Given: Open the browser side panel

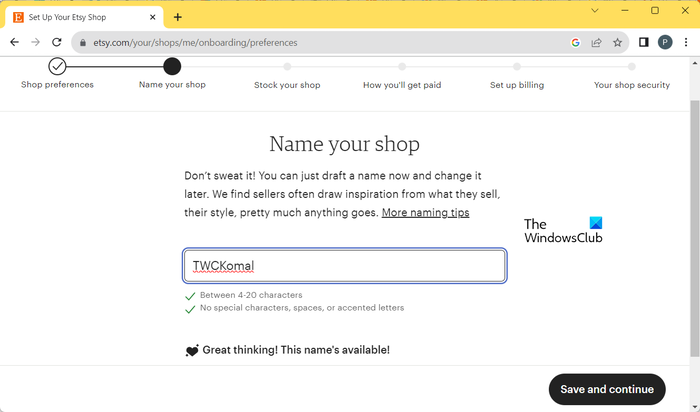Looking at the screenshot, I should point(644,43).
